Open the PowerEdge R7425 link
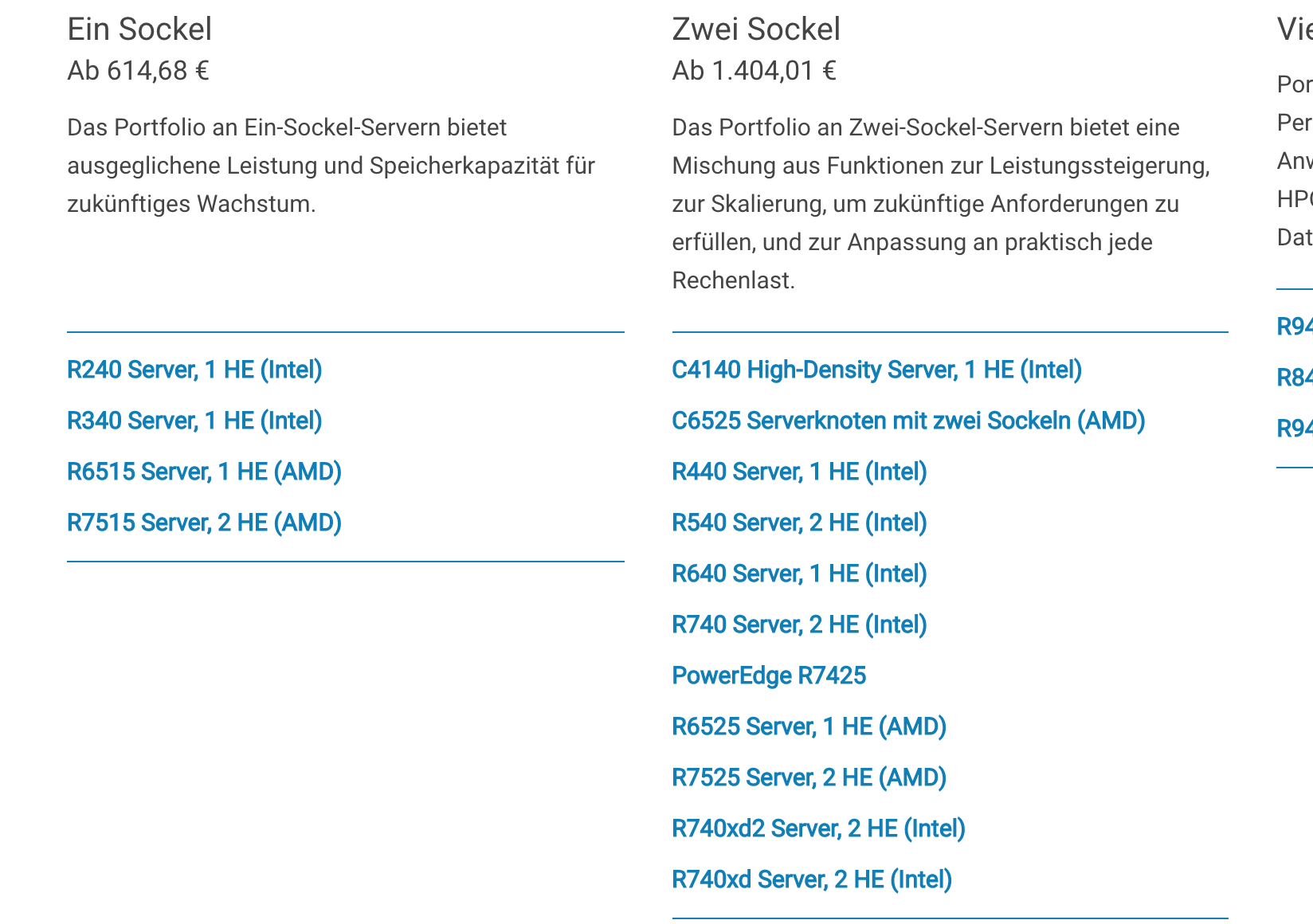Screen dimensions: 1313x924 769,675
